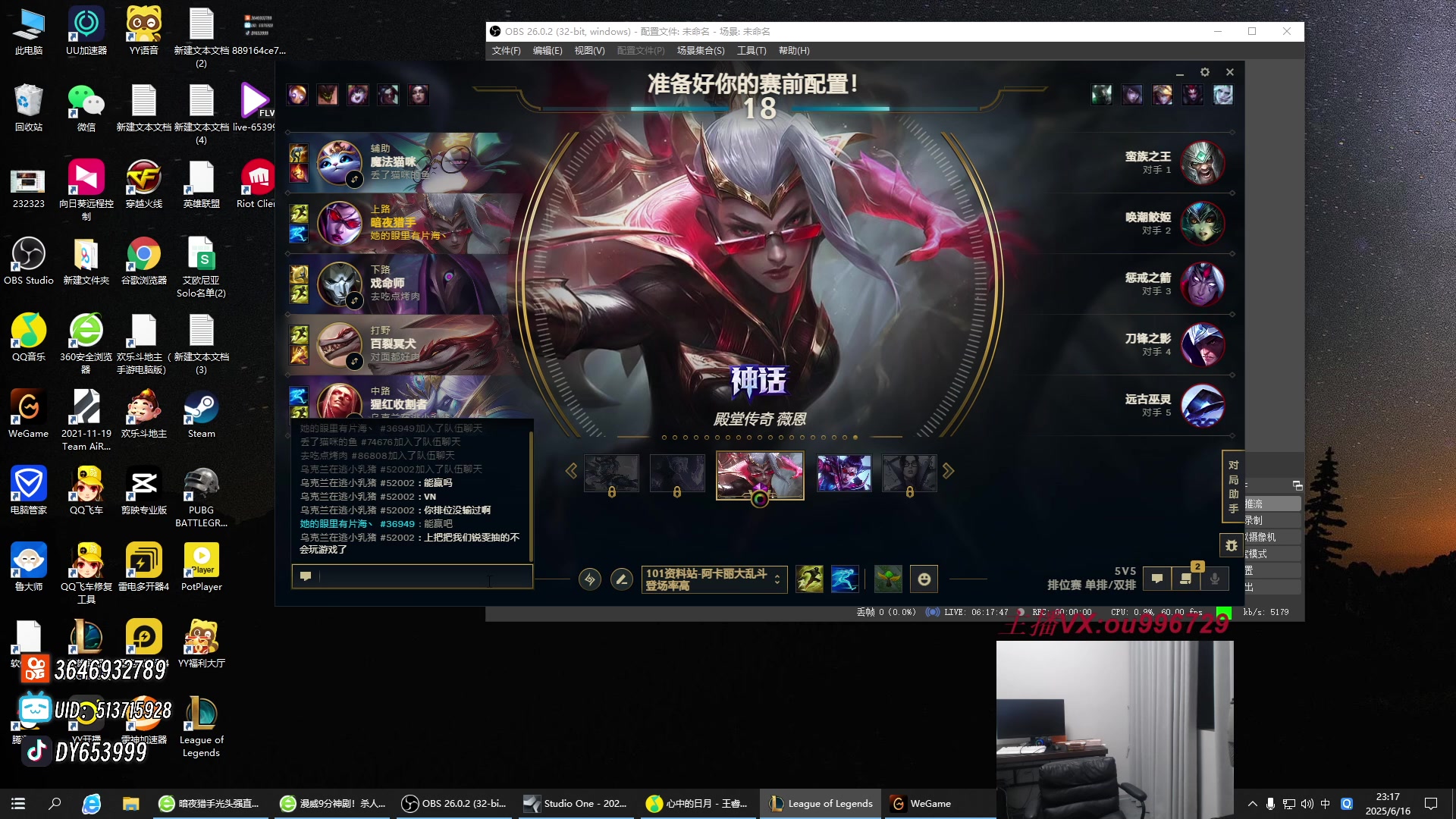Toggle the voice microphone button
Screen dimensions: 1456x819
(1215, 579)
